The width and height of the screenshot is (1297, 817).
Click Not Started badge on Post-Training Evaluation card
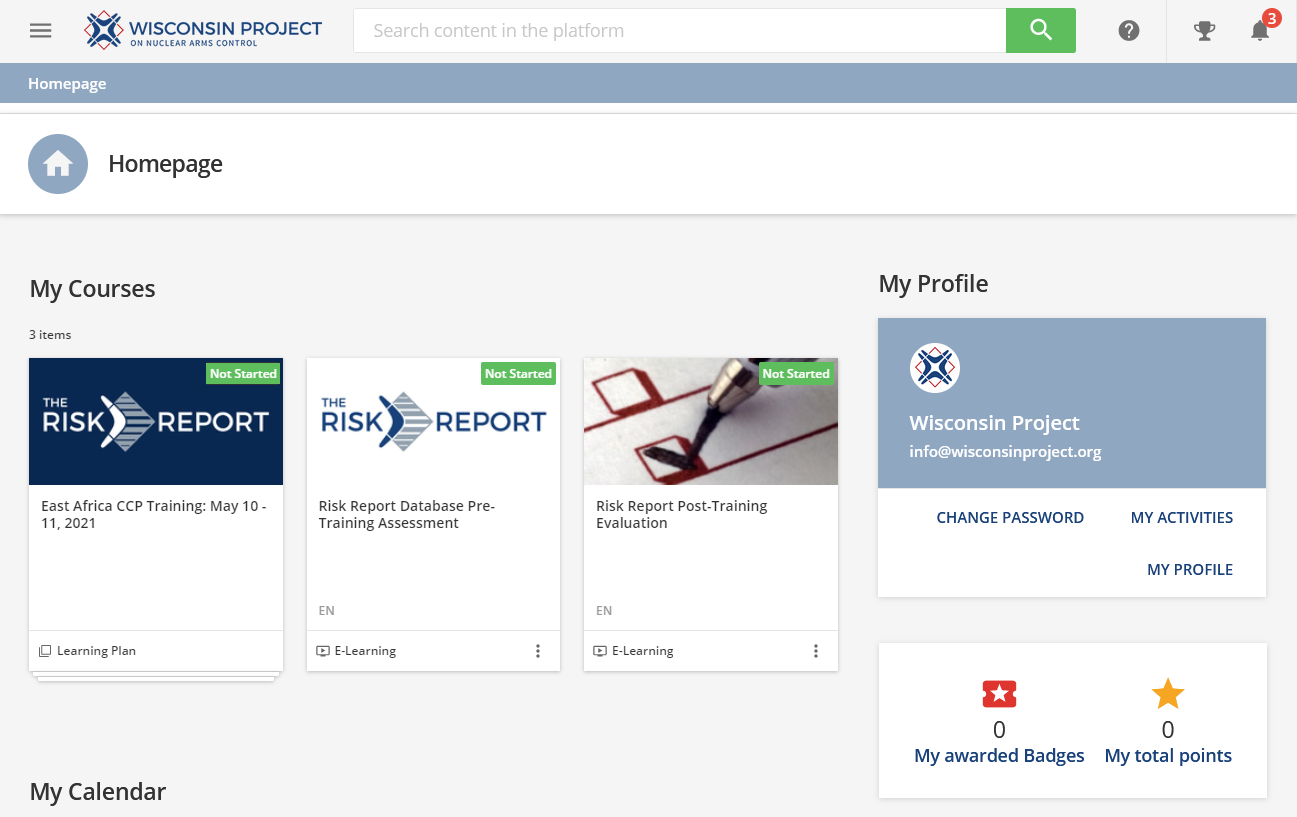796,374
